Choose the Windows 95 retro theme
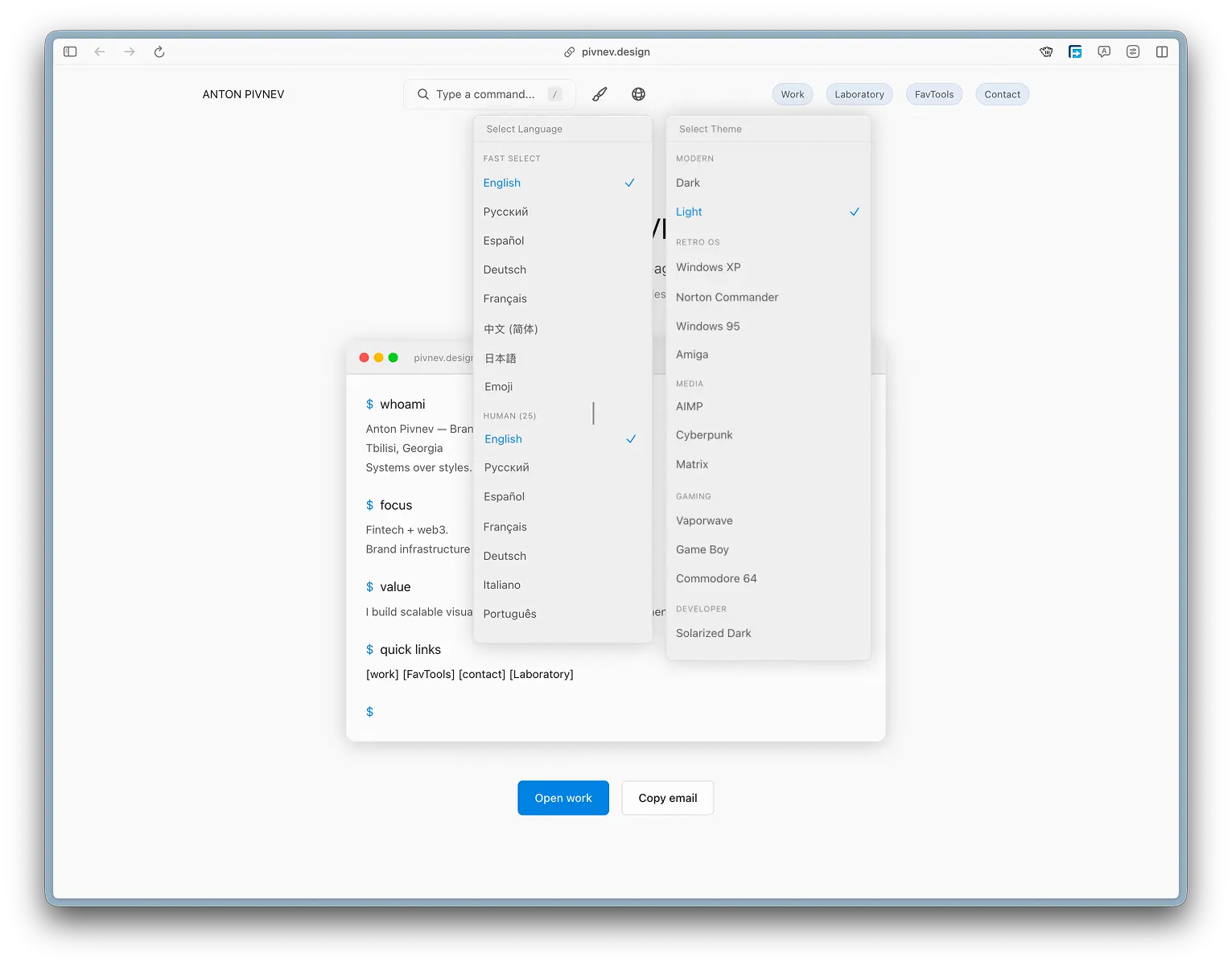This screenshot has height=966, width=1232. (x=707, y=326)
